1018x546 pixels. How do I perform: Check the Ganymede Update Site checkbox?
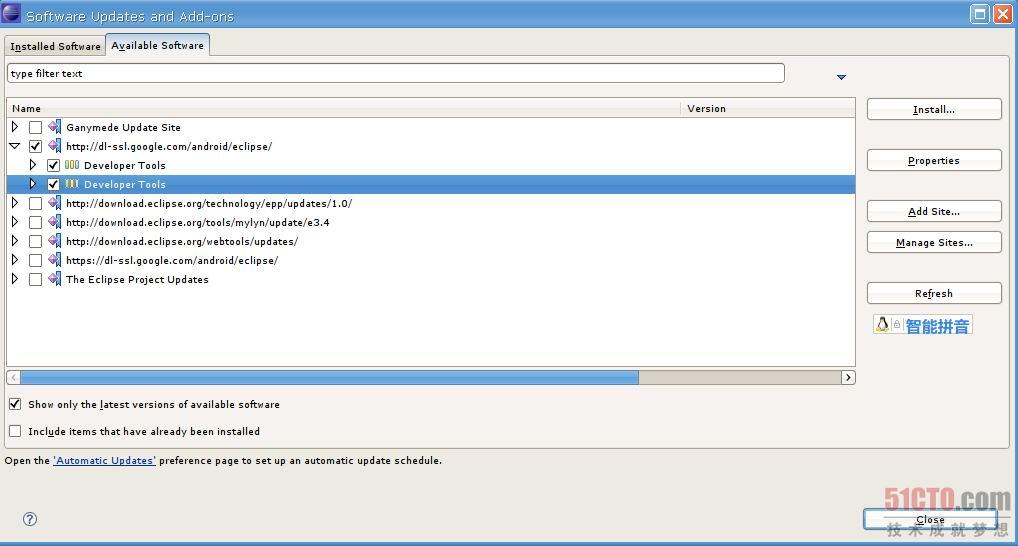click(36, 127)
